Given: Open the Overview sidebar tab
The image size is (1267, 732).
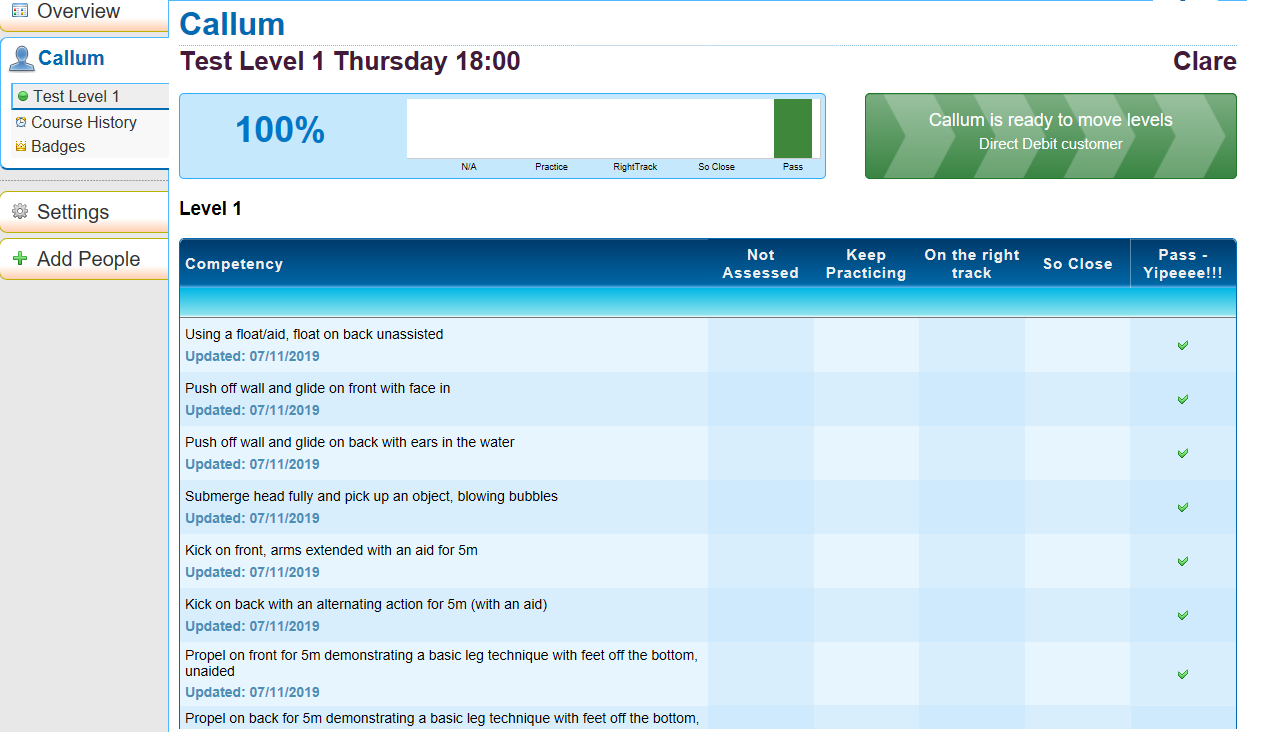Looking at the screenshot, I should [78, 12].
